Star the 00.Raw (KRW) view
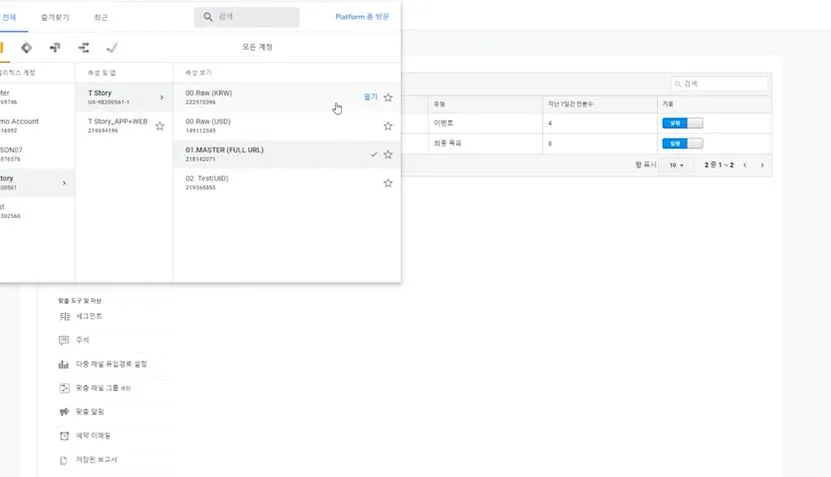Image resolution: width=831 pixels, height=477 pixels. (x=388, y=98)
